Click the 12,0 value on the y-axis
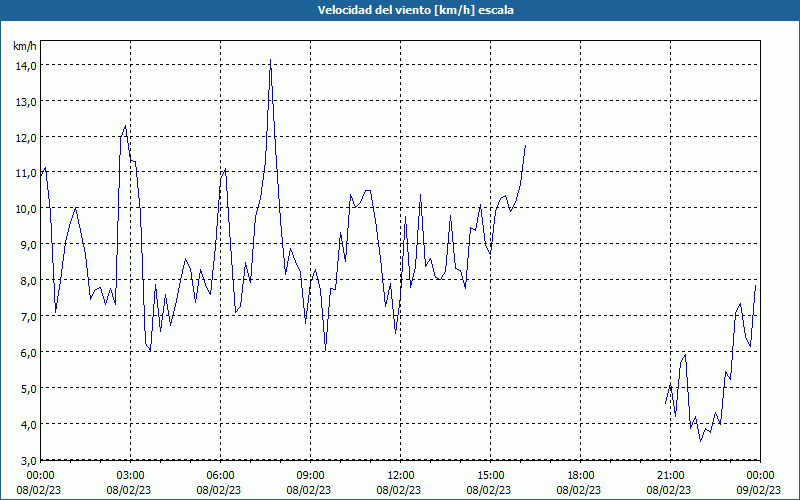Screen dimensions: 800x500 click(x=26, y=137)
